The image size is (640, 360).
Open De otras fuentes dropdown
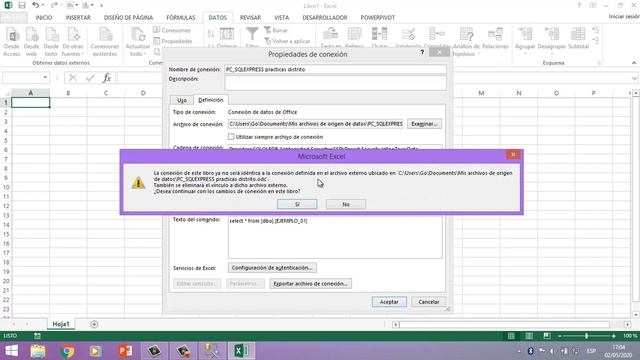73,41
